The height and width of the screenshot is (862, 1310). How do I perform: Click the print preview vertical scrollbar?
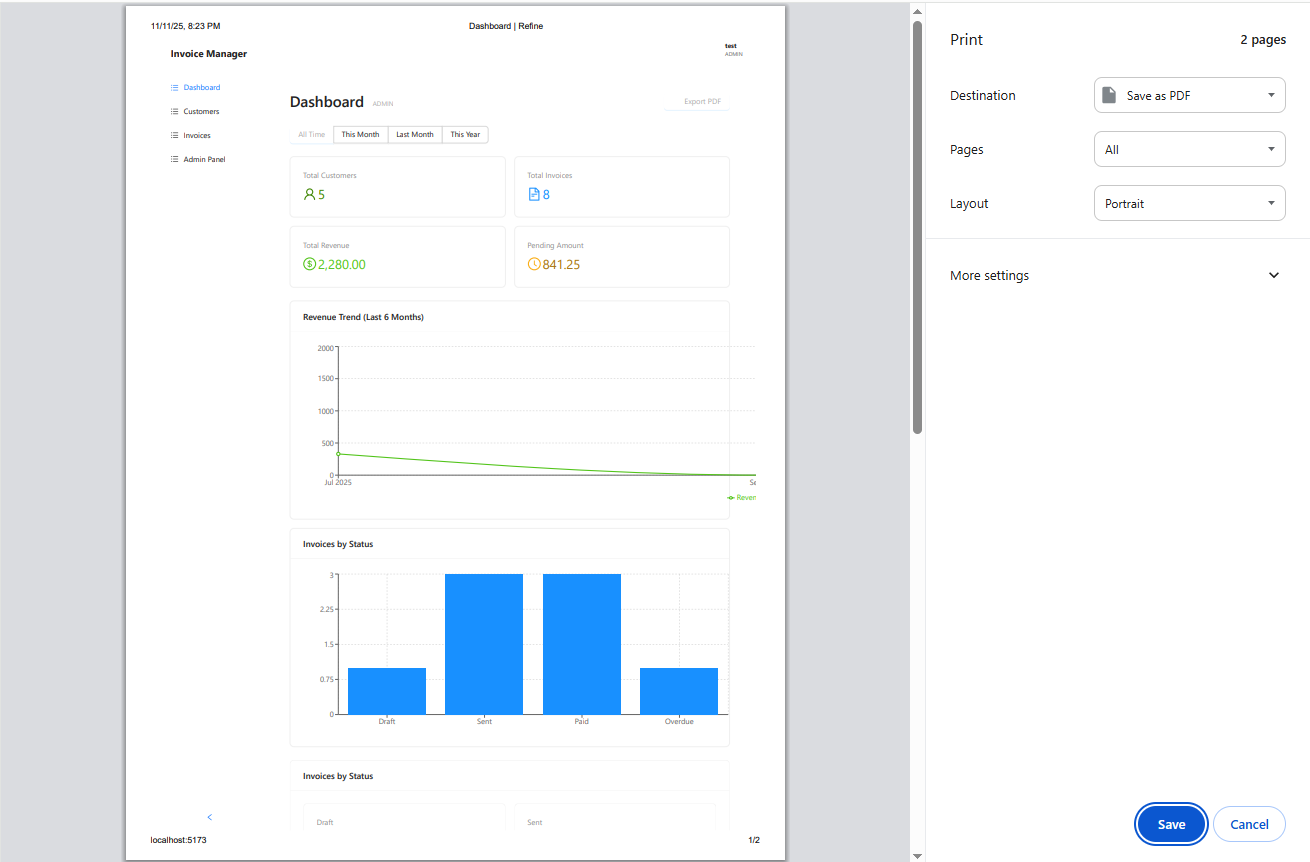[x=917, y=228]
